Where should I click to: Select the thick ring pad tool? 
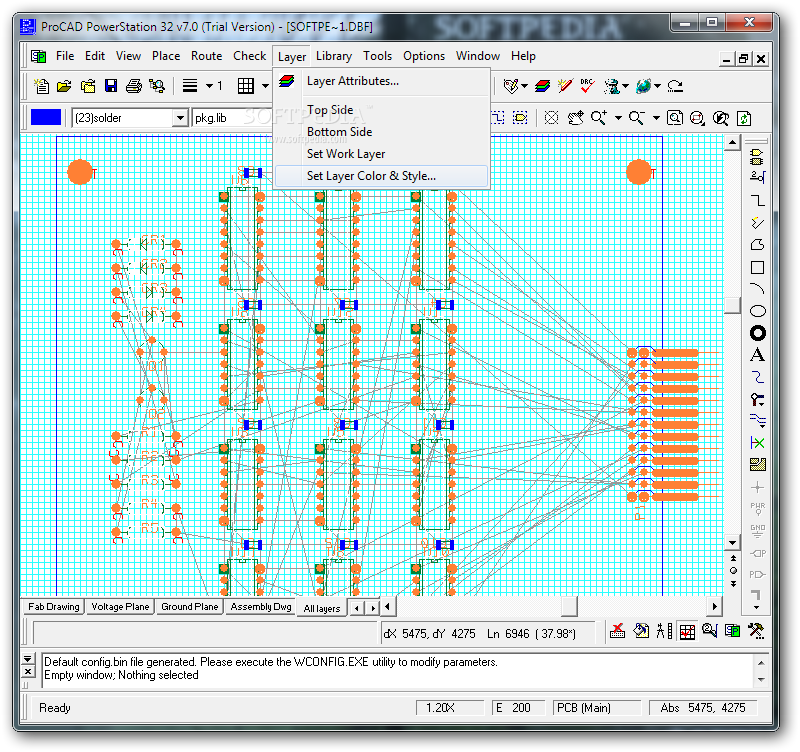758,333
